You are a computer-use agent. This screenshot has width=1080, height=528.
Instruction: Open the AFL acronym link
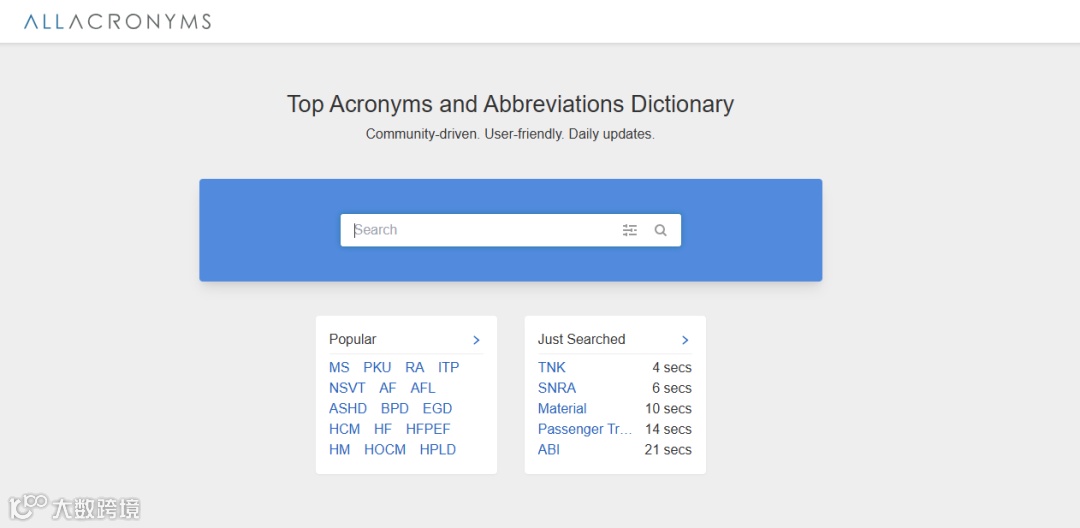click(423, 388)
